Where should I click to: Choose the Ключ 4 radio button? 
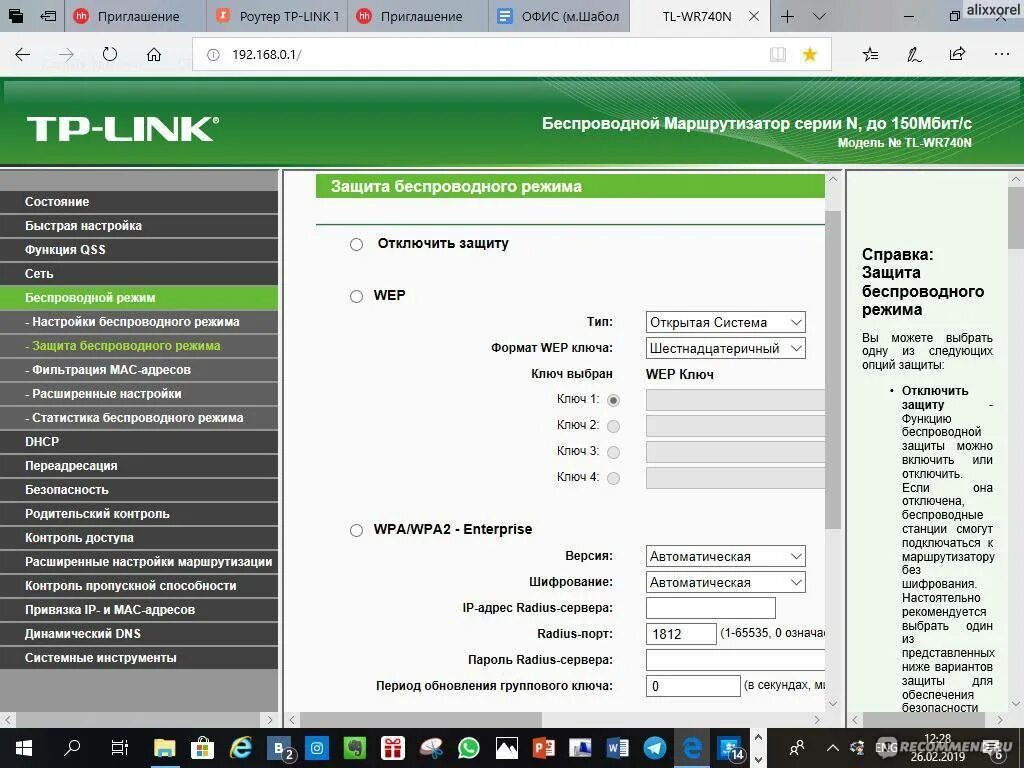click(613, 478)
